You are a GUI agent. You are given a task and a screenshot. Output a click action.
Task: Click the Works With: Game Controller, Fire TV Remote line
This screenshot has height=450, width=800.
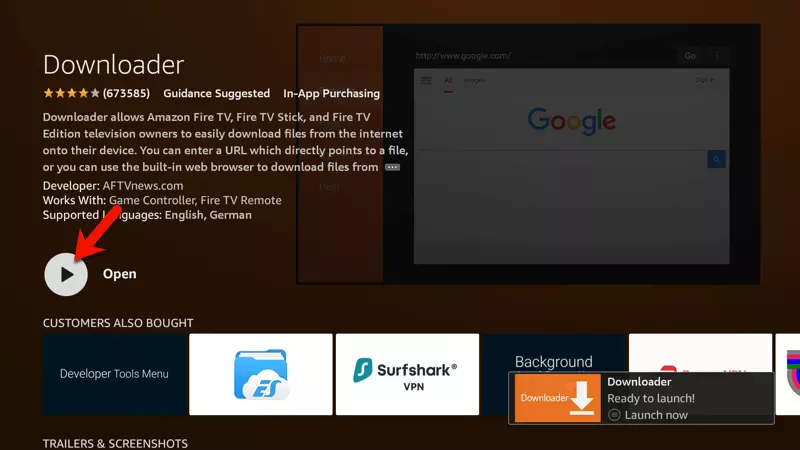tap(162, 200)
